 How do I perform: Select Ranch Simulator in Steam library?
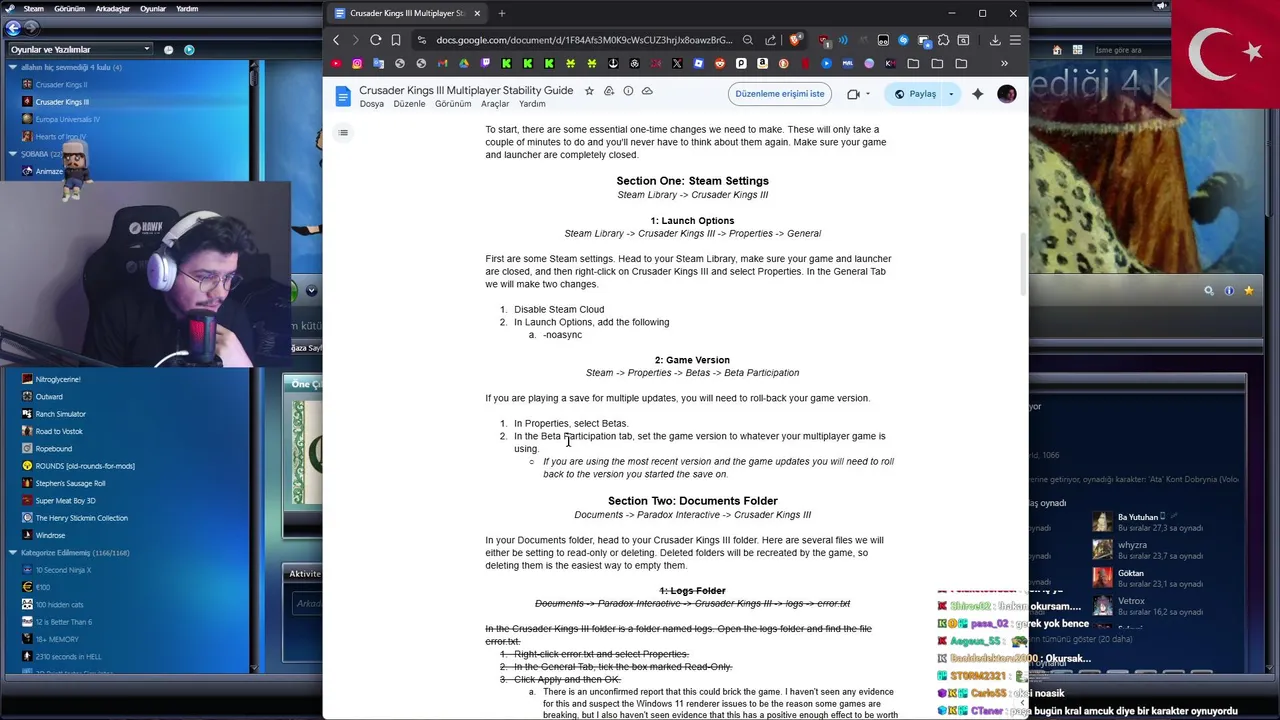pos(60,414)
